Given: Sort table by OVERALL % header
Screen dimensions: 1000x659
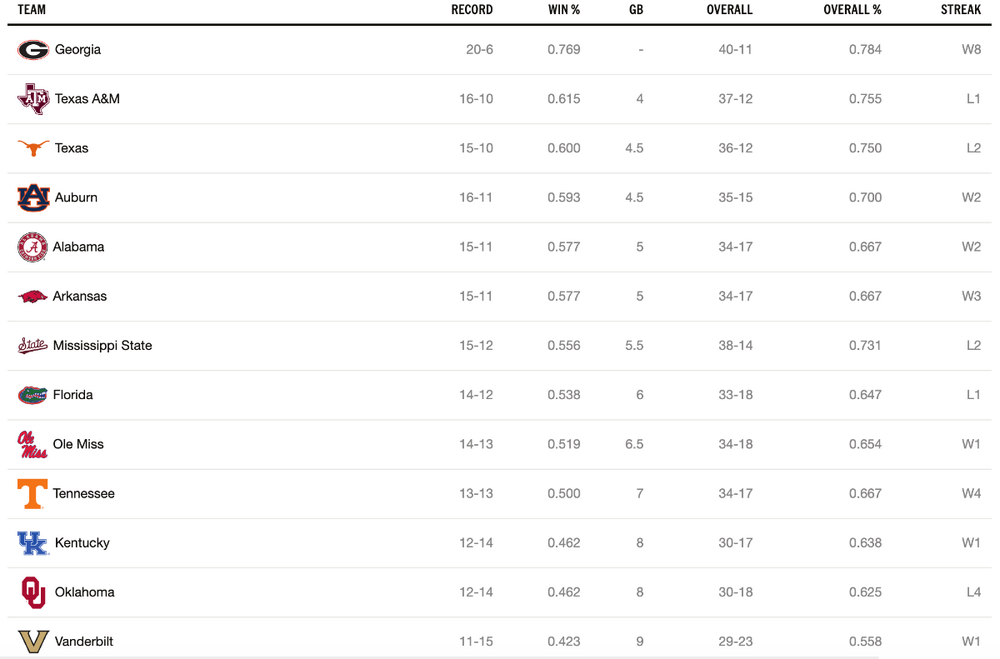Looking at the screenshot, I should tap(852, 10).
